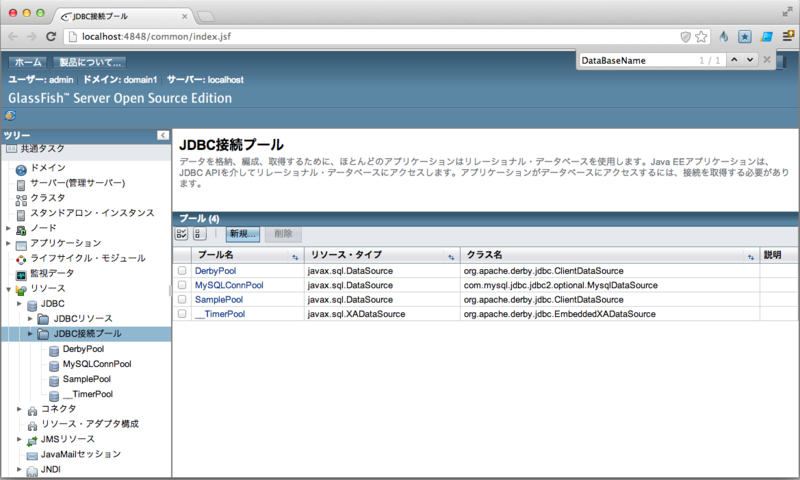Tick the MySQLConnPool row checkbox

(182, 285)
